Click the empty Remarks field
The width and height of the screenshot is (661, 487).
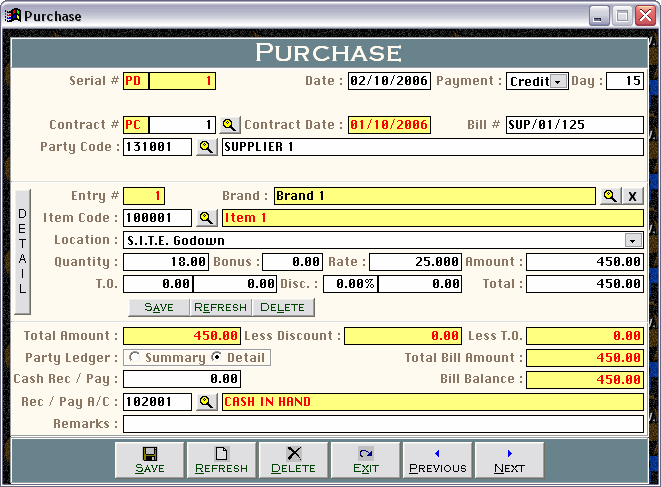pyautogui.click(x=383, y=424)
